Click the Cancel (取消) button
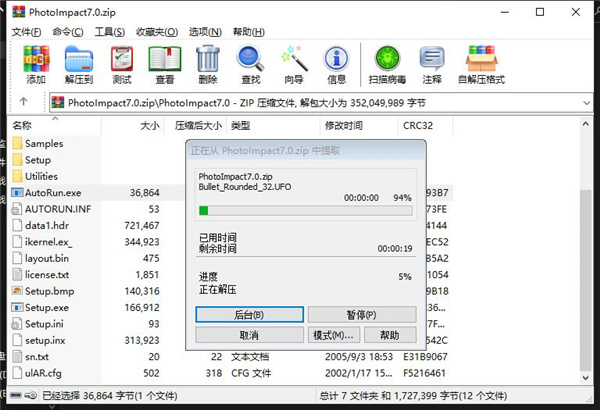 pos(249,335)
